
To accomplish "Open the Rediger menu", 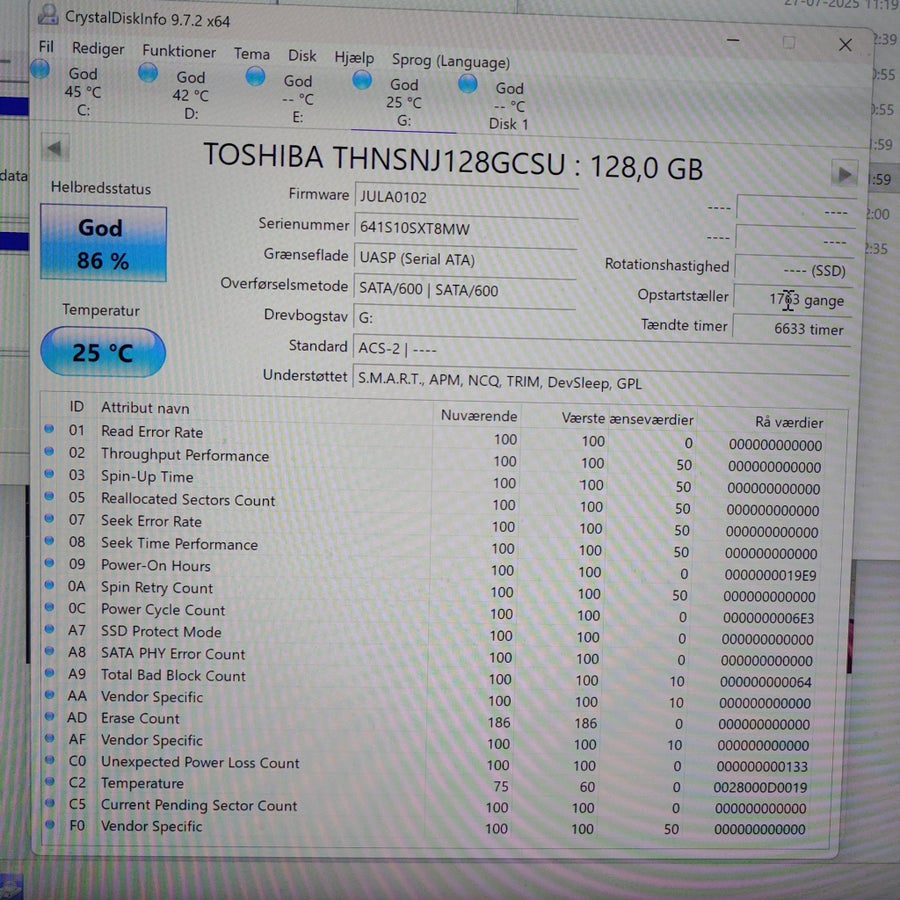I will (x=98, y=49).
